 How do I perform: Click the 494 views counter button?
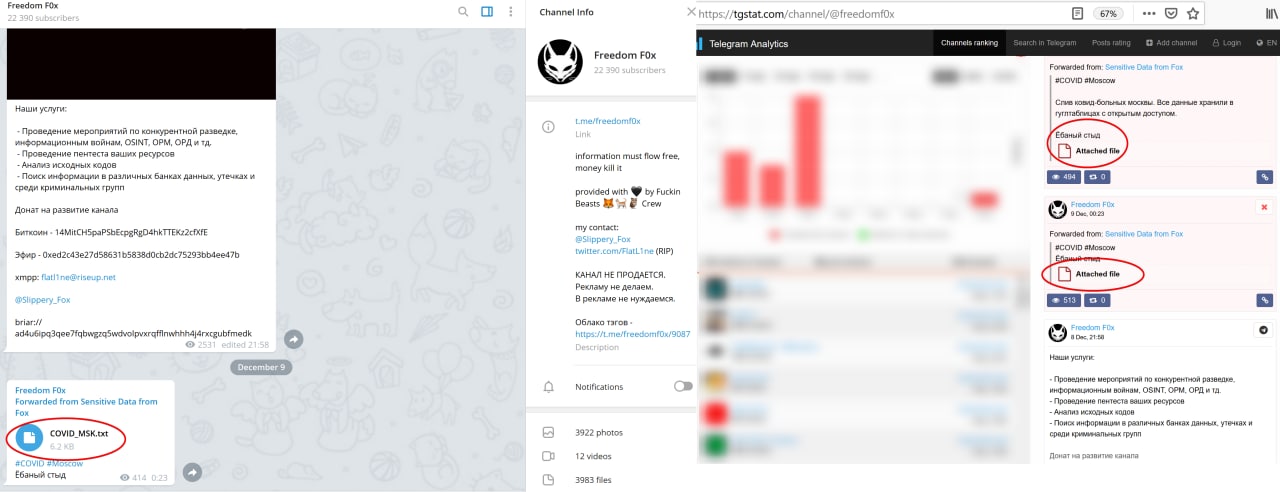click(1064, 177)
